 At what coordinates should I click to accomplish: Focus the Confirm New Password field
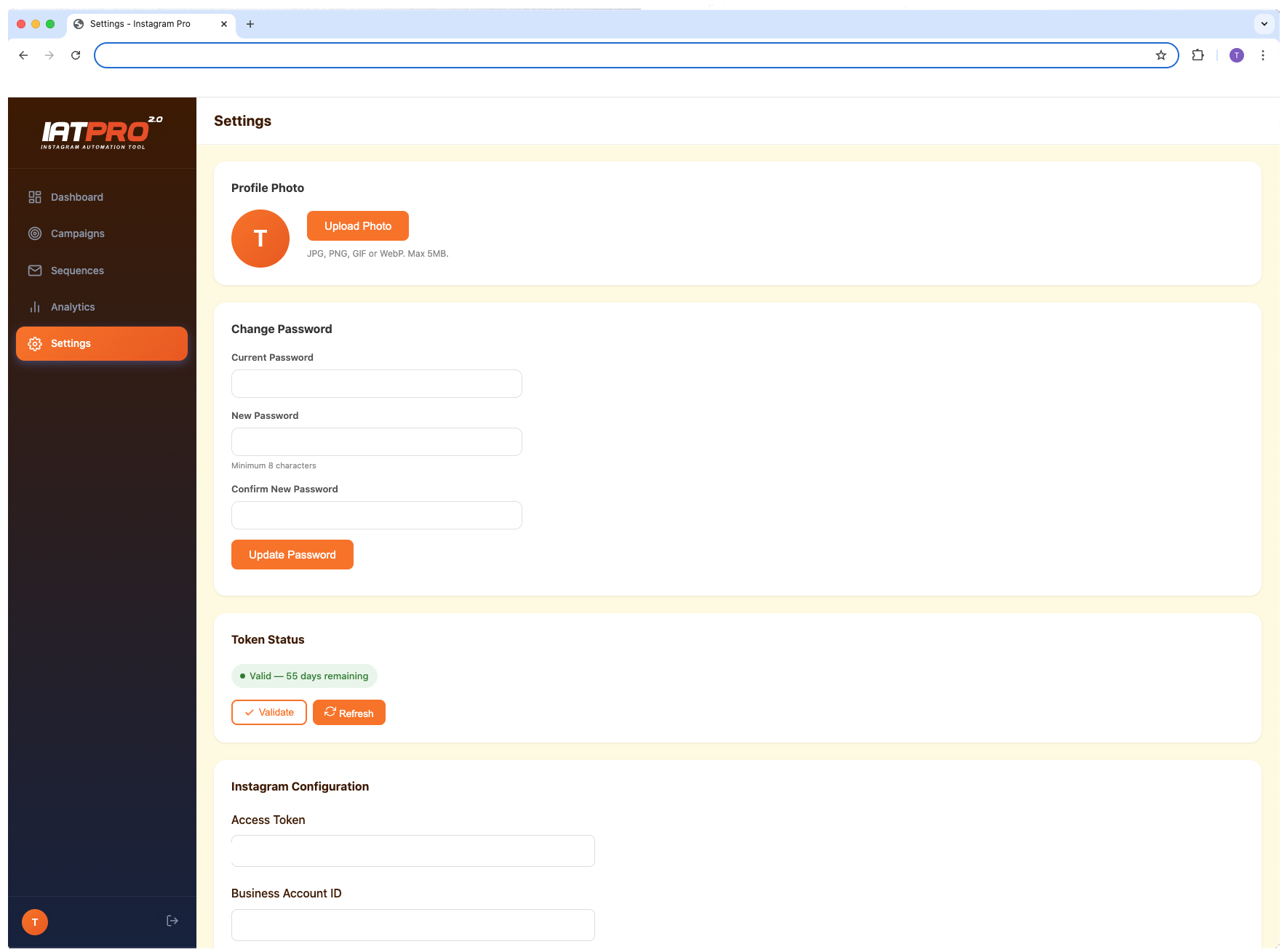(x=377, y=516)
